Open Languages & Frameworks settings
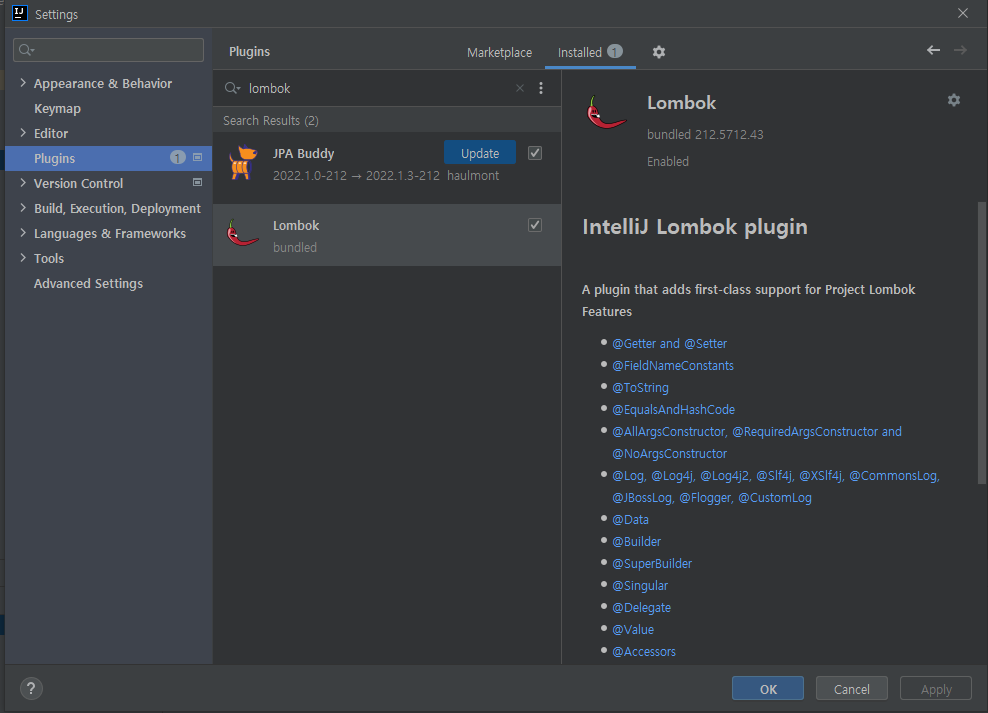This screenshot has width=988, height=713. coord(110,234)
